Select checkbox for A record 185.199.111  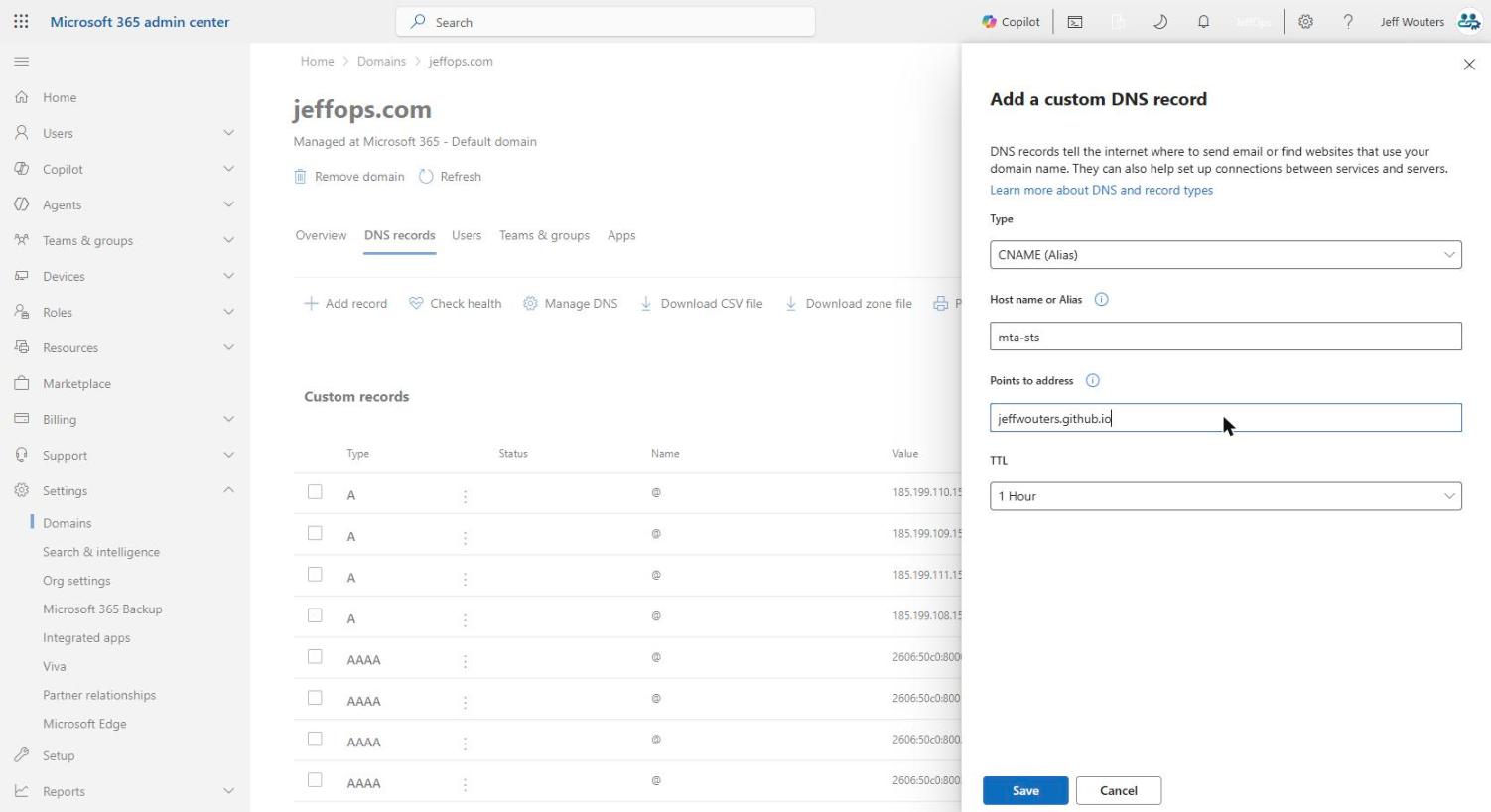point(315,574)
